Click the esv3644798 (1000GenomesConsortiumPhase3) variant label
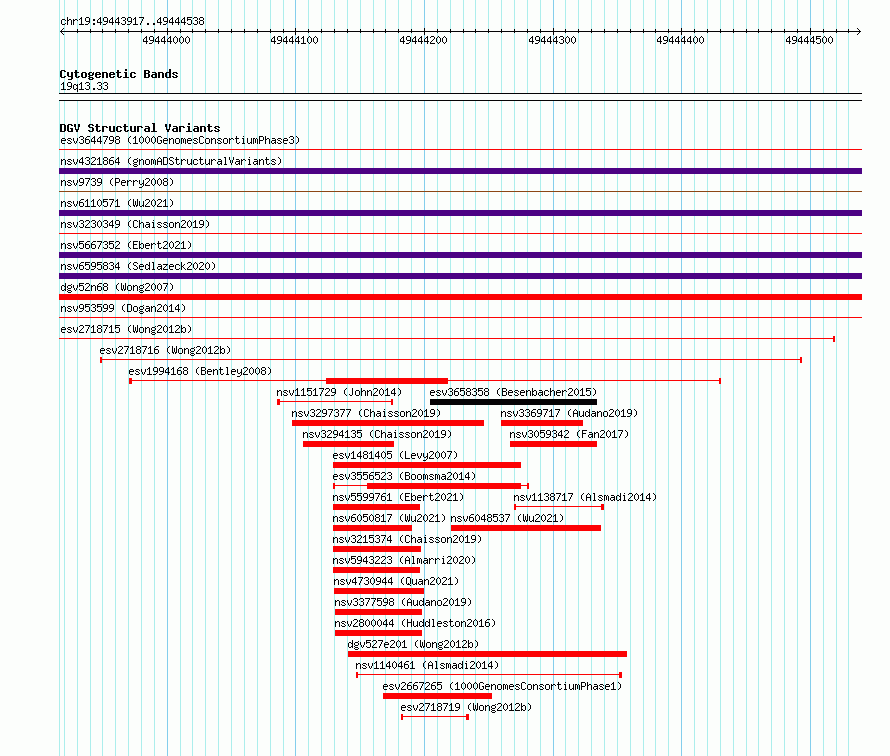890x756 pixels. [180, 140]
